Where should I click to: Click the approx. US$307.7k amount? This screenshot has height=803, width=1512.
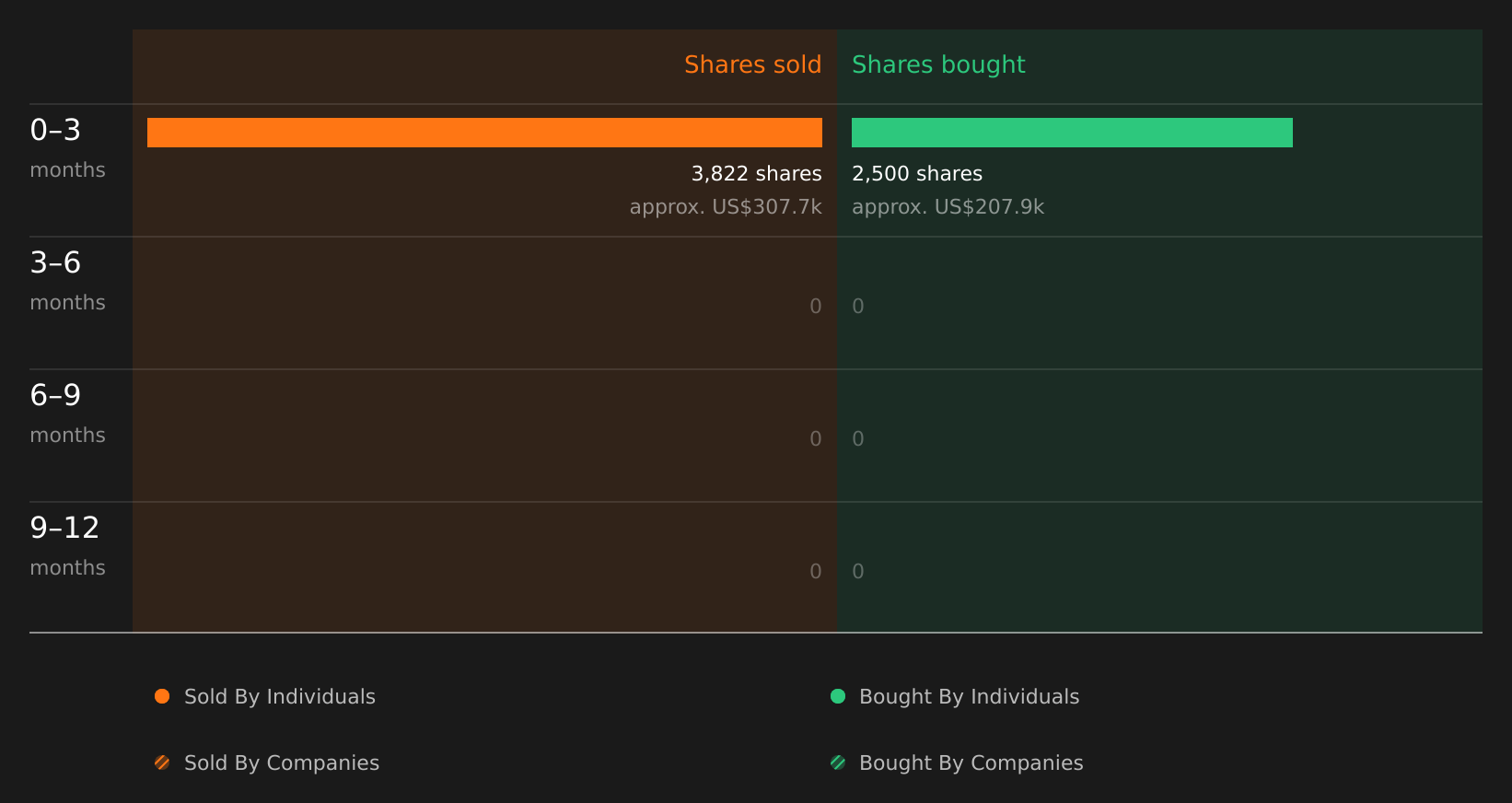click(x=726, y=207)
